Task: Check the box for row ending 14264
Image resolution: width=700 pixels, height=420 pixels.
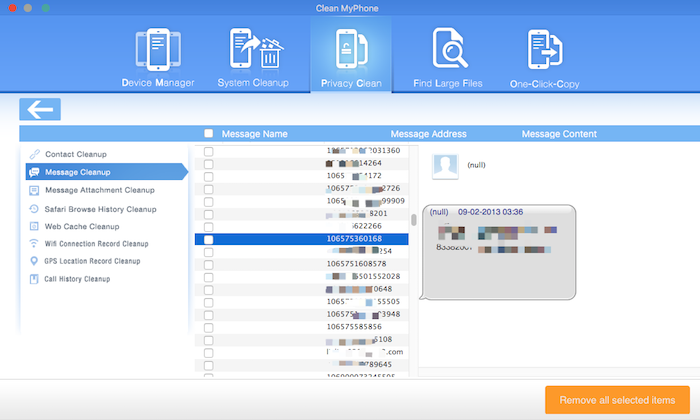Action: [208, 164]
